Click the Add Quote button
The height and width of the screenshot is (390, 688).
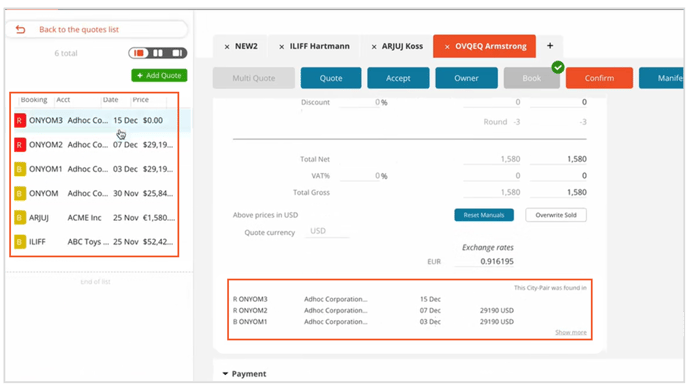pos(159,75)
